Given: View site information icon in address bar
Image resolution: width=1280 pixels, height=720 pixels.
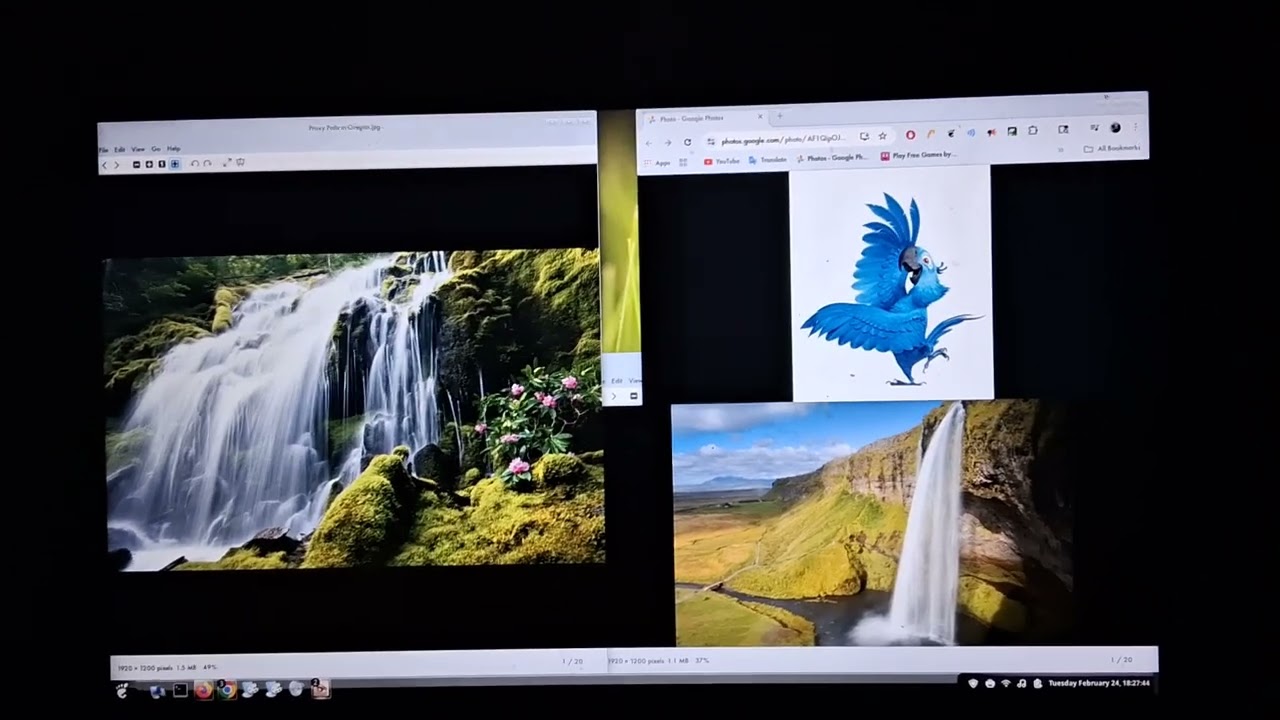Looking at the screenshot, I should [711, 142].
